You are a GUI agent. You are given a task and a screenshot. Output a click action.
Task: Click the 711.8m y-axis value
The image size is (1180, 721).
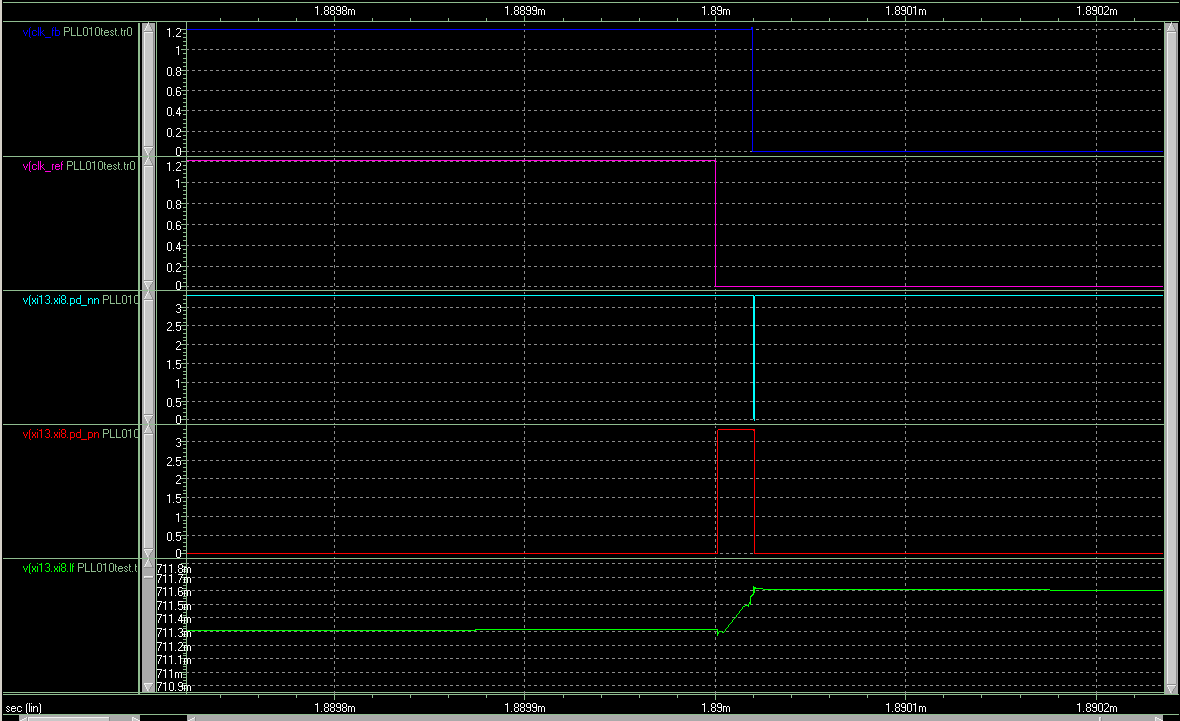point(174,568)
